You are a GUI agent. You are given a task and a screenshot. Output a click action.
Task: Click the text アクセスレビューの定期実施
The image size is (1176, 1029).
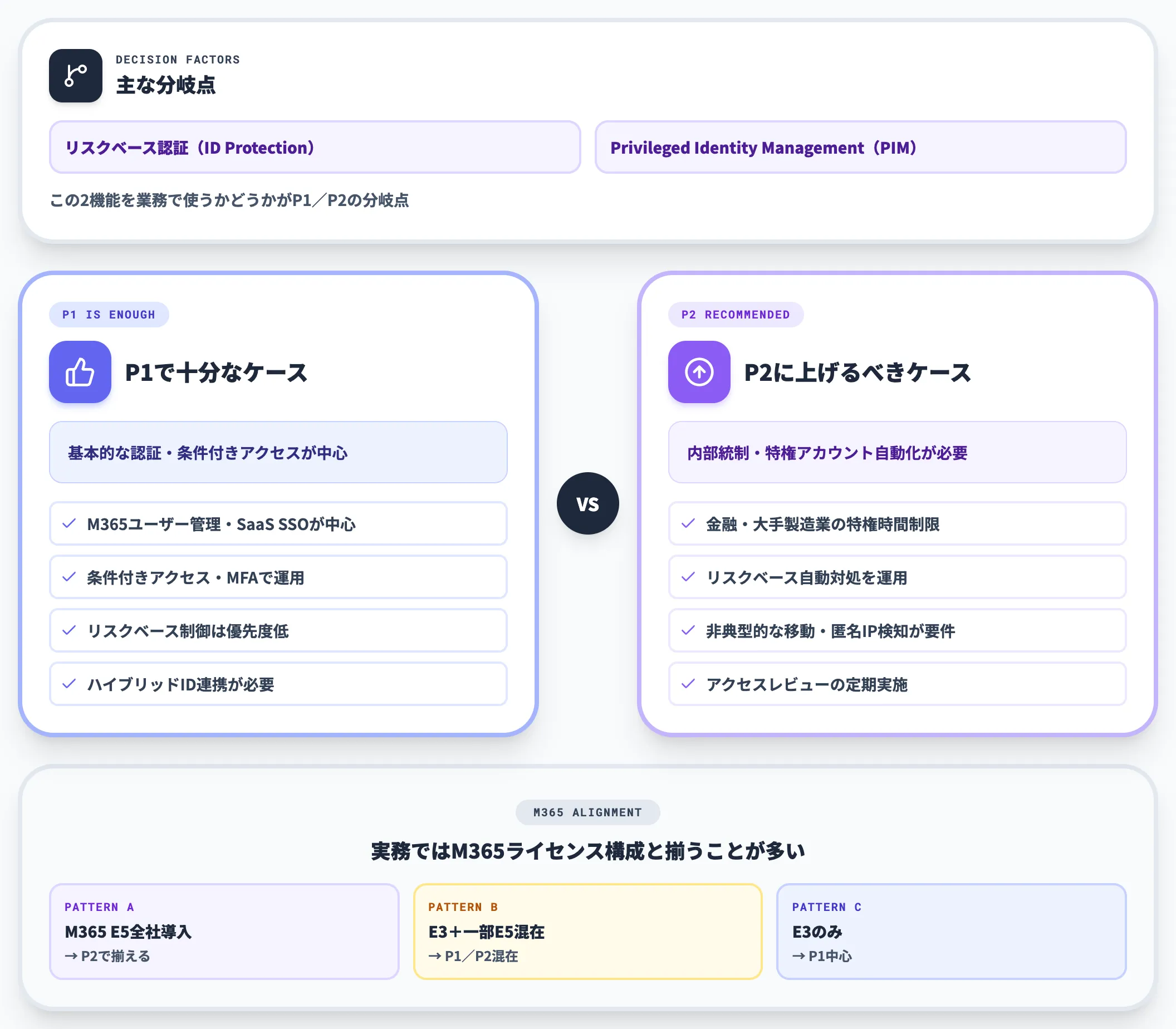tap(807, 684)
